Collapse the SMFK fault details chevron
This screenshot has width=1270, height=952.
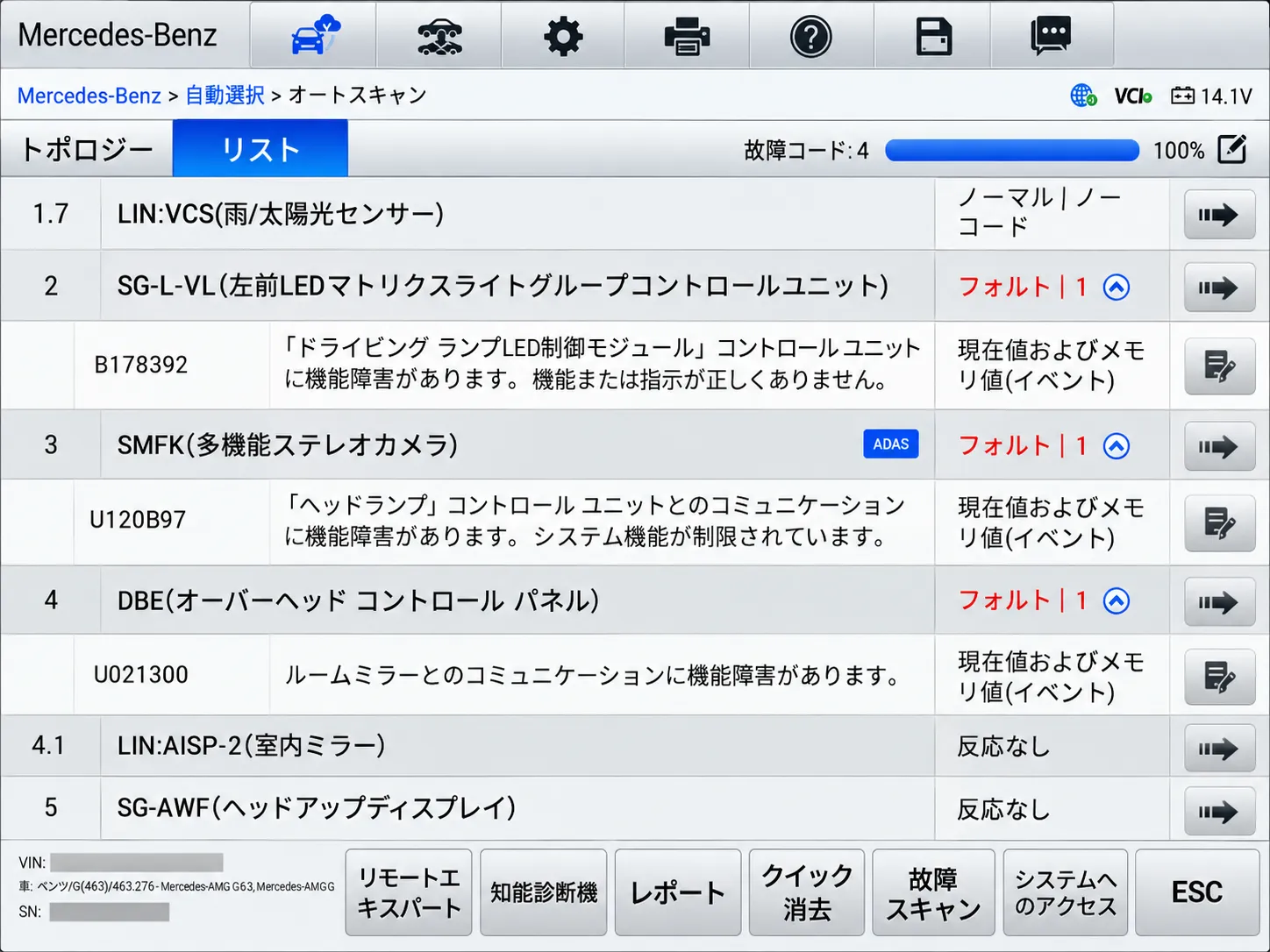click(1117, 446)
